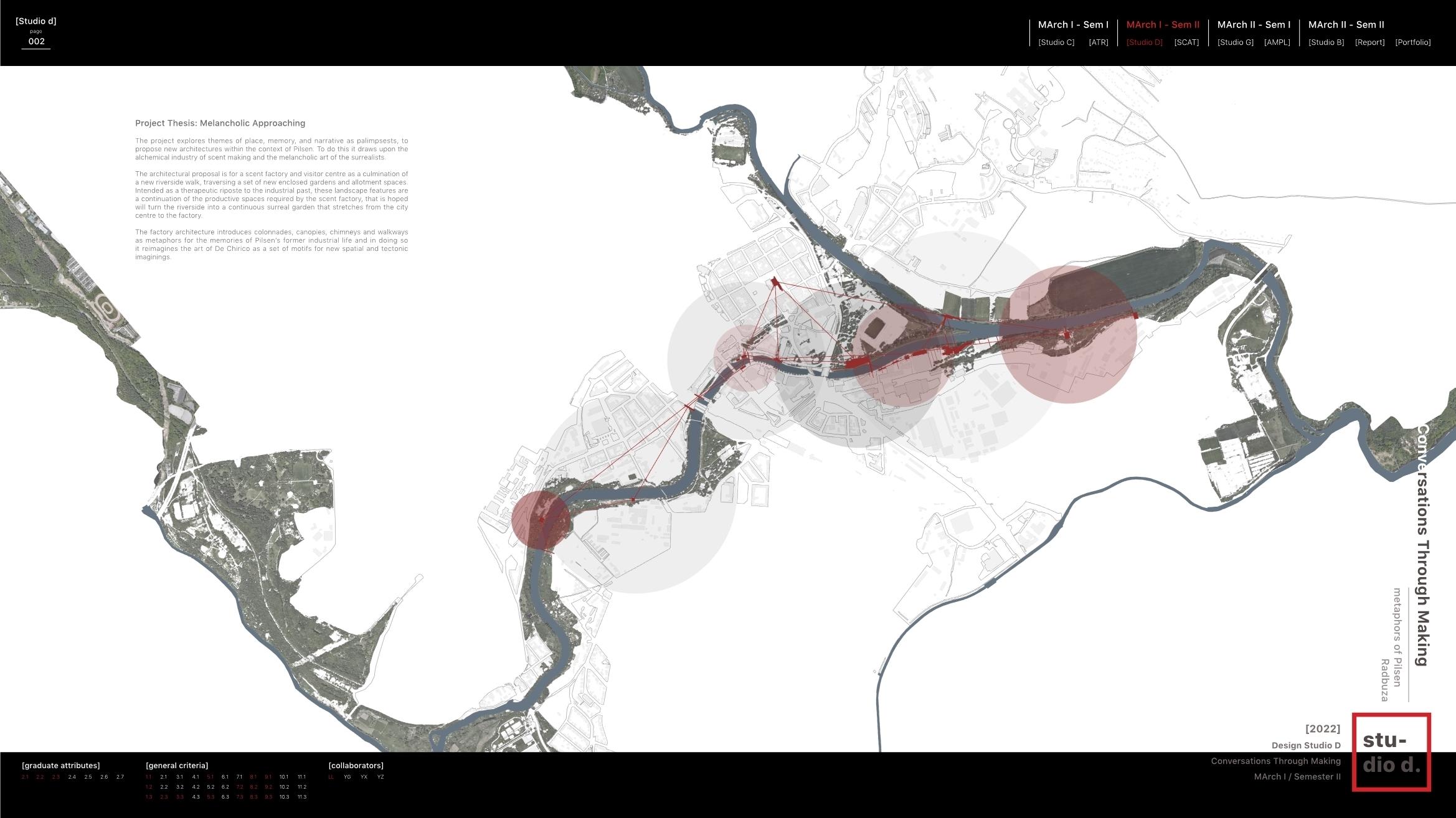Open the [Studio C] link
Viewport: 1456px width, 818px height.
point(1056,42)
